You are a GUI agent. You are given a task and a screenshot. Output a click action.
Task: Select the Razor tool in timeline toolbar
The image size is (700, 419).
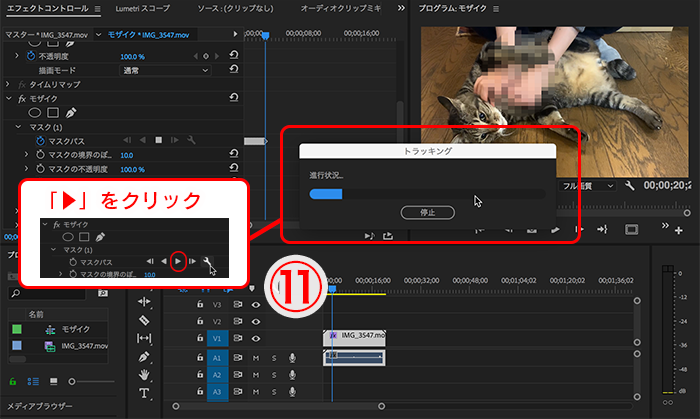click(144, 321)
